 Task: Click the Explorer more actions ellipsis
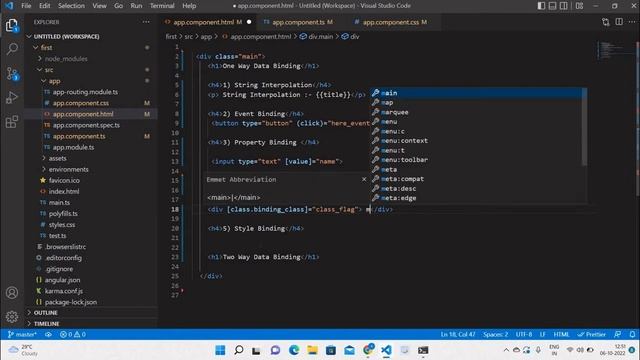[146, 22]
